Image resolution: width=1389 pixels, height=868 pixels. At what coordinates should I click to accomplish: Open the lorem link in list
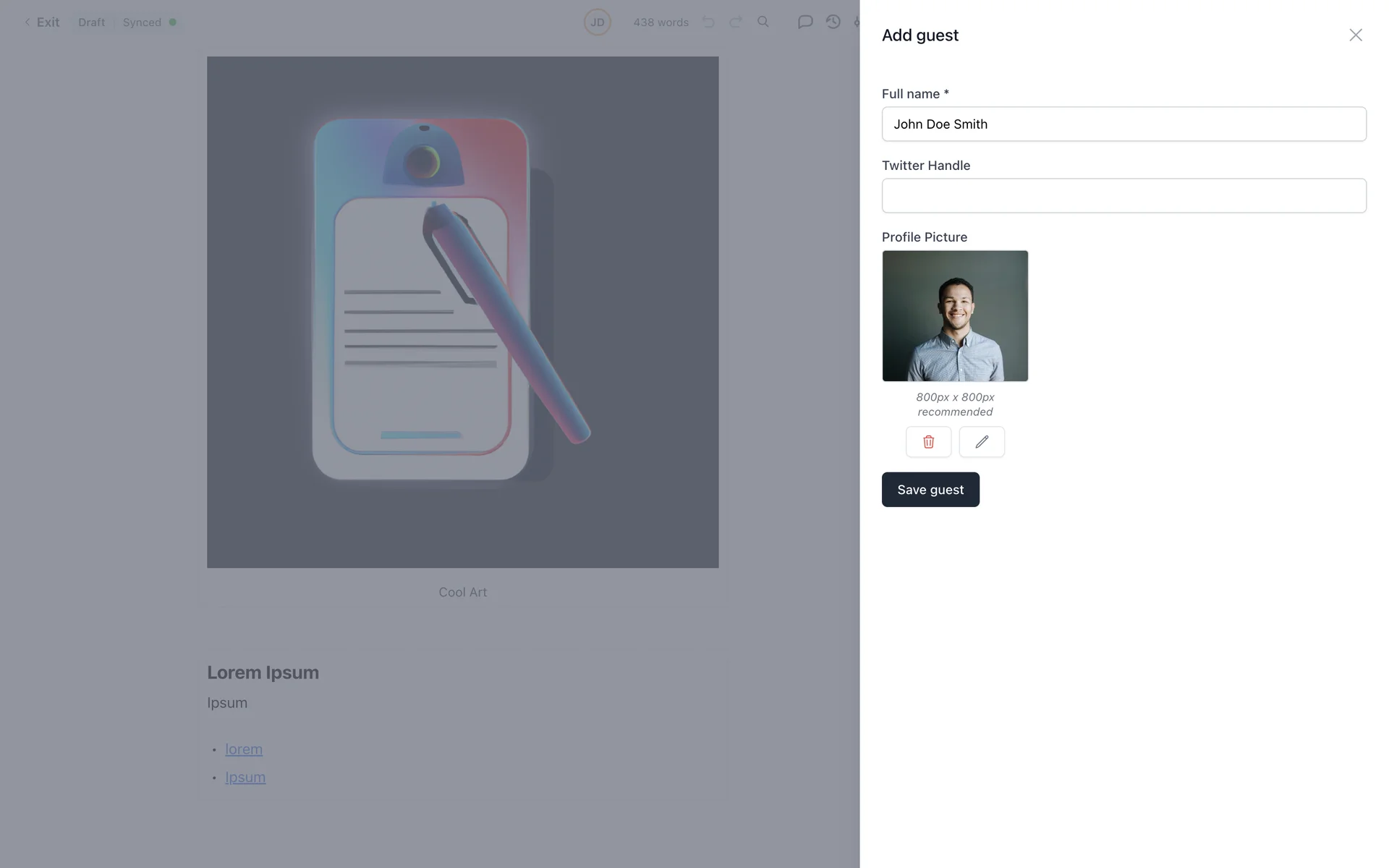pyautogui.click(x=244, y=749)
